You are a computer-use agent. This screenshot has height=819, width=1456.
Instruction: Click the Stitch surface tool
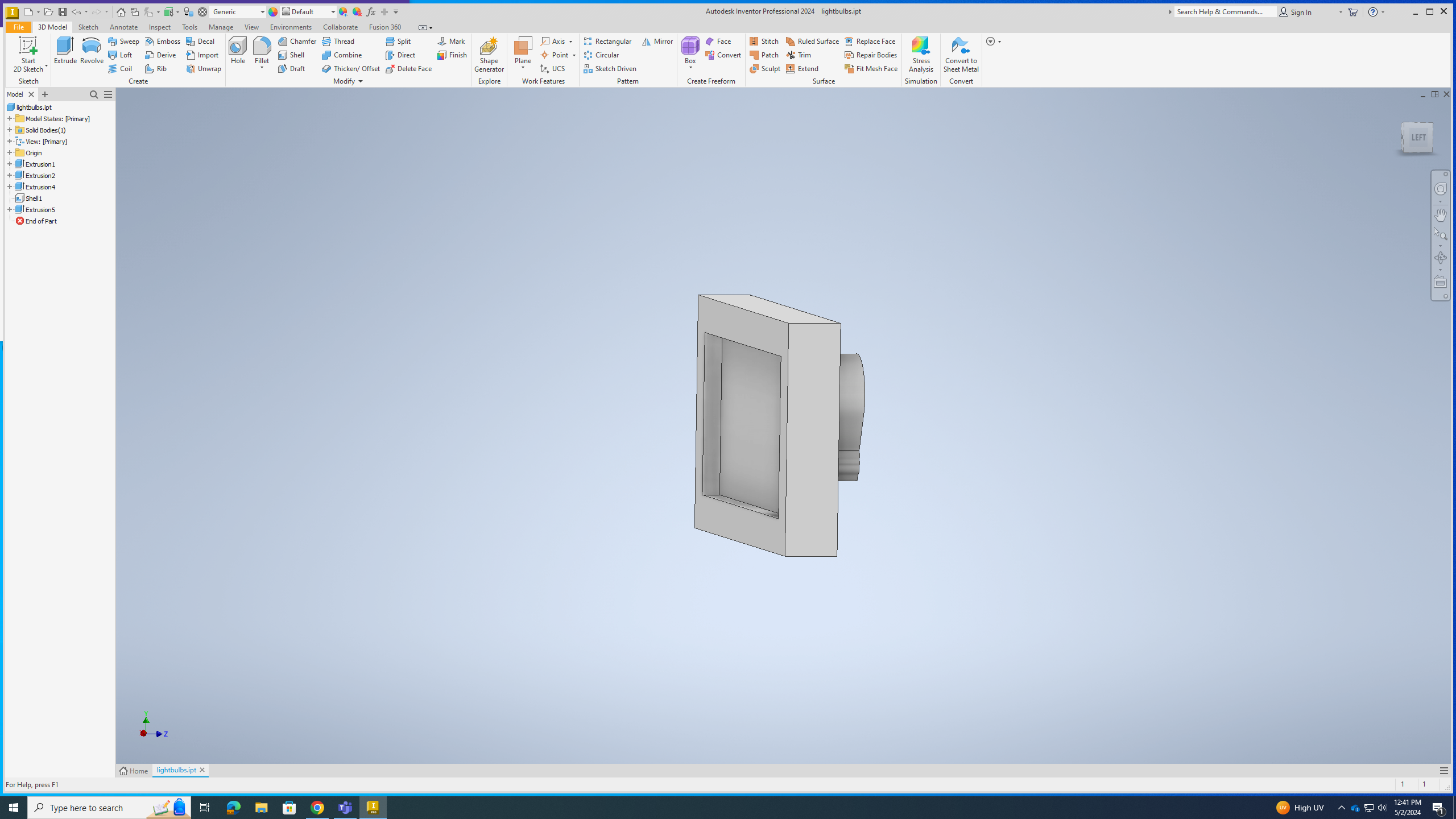click(764, 42)
